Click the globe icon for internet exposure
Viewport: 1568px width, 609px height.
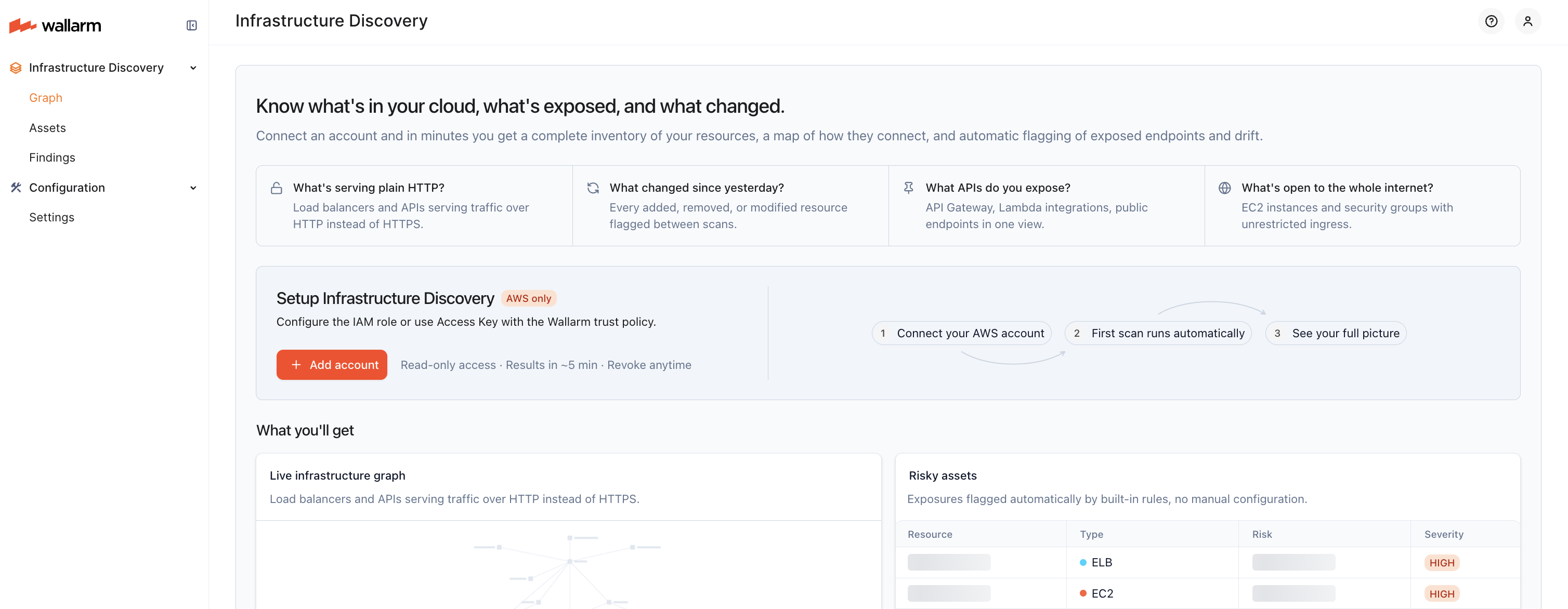tap(1225, 188)
